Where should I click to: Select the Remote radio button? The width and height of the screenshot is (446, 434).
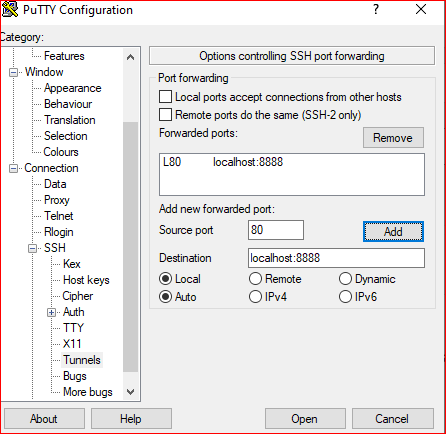click(255, 279)
